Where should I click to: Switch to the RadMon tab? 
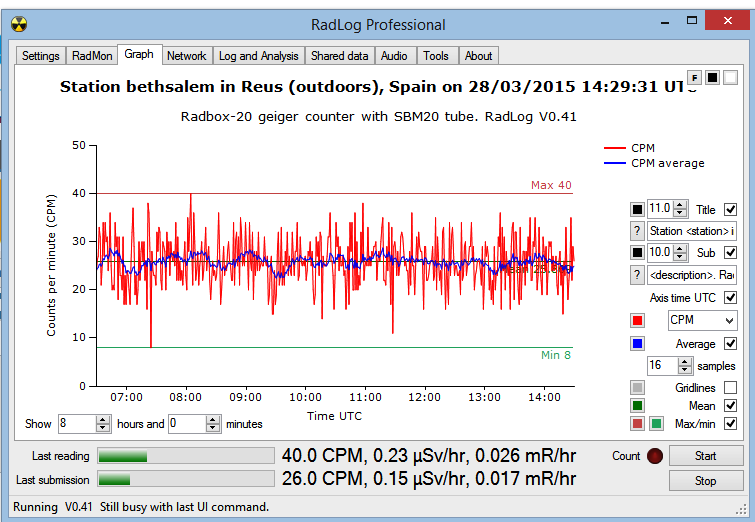(x=92, y=56)
